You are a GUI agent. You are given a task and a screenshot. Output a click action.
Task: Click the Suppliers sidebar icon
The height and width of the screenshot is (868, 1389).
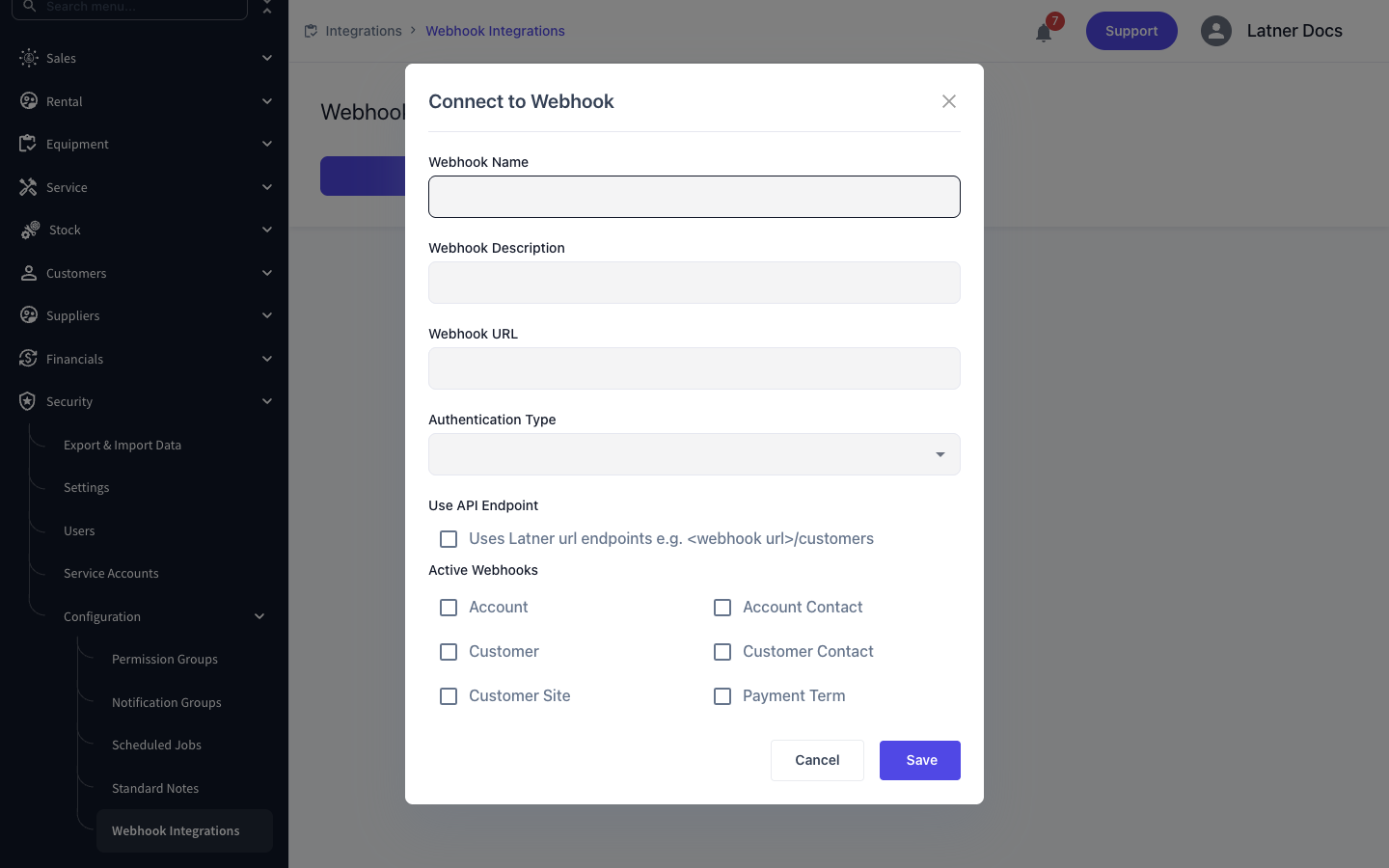pos(29,315)
